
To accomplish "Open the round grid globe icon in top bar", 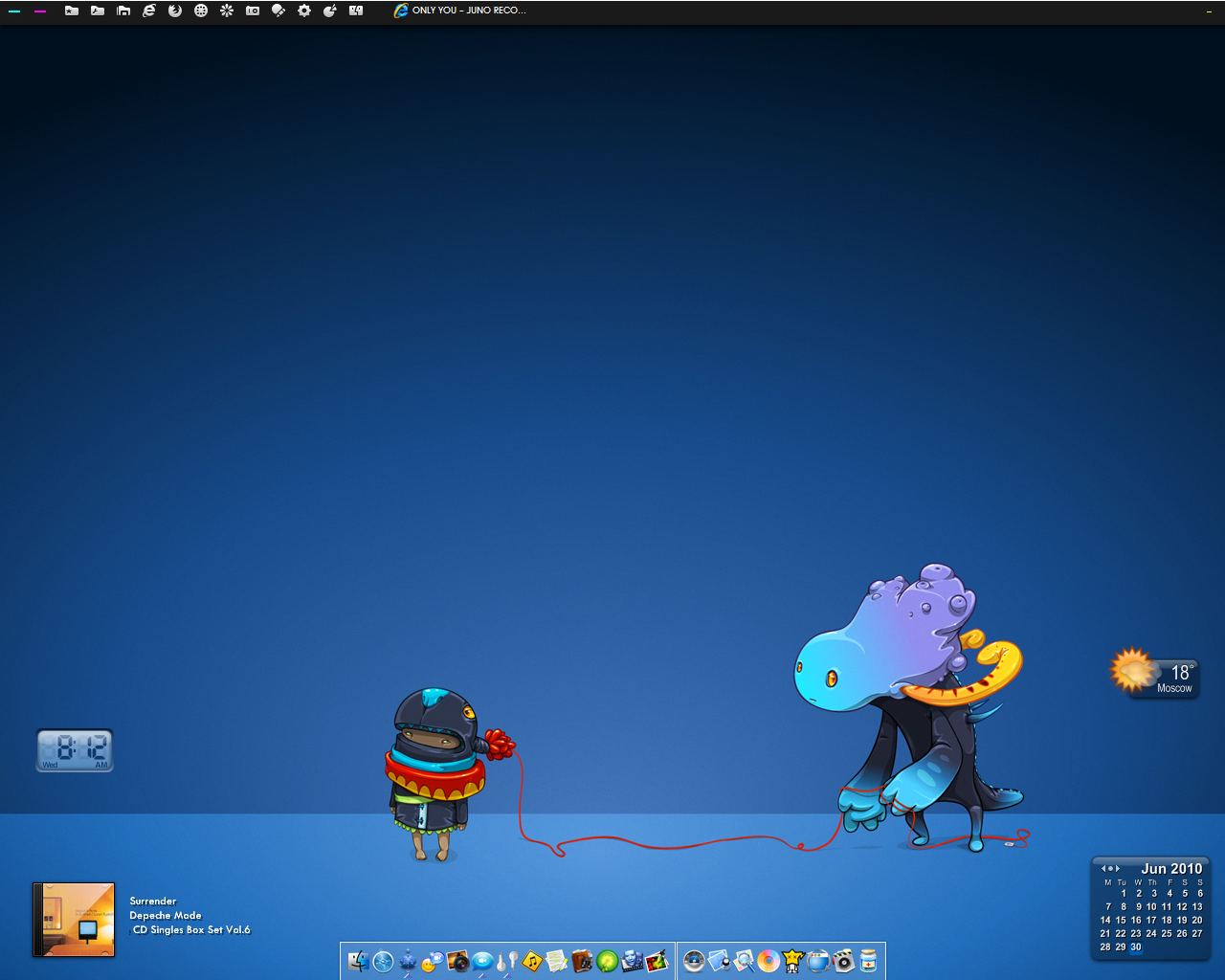I will point(201,11).
